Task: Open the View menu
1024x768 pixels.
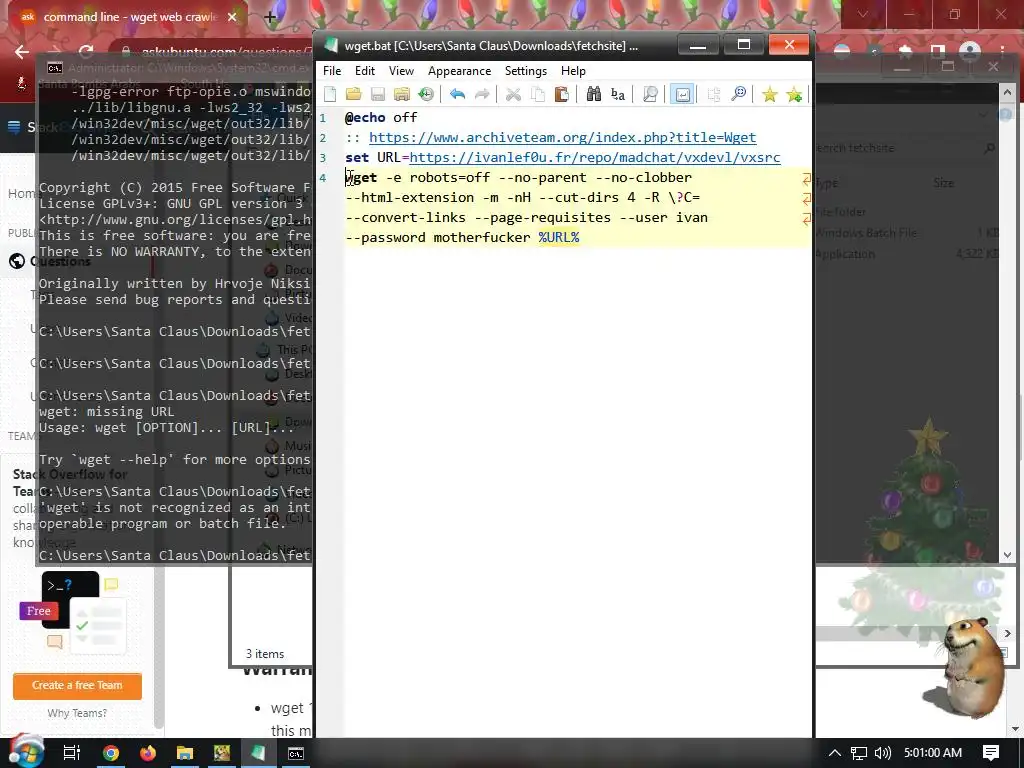Action: tap(401, 71)
